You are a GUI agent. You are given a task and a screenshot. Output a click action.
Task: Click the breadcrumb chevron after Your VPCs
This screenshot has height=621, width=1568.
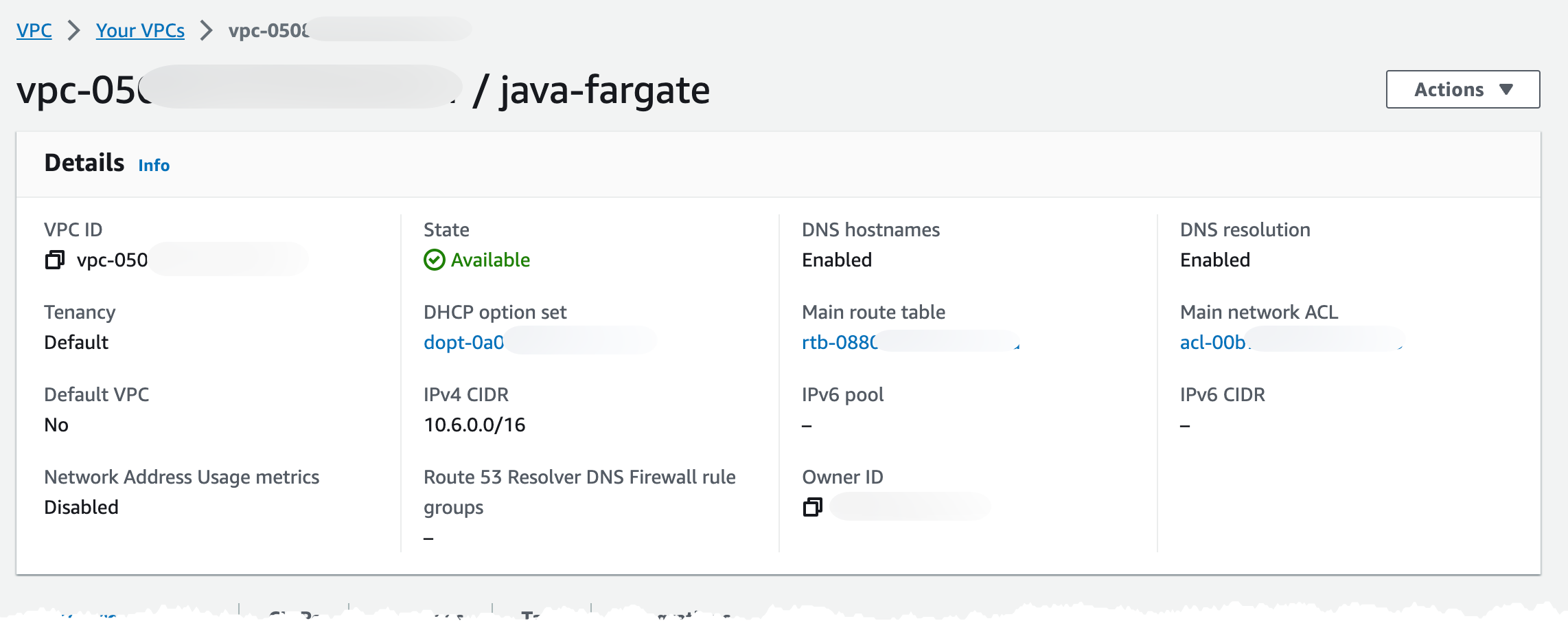pos(206,30)
